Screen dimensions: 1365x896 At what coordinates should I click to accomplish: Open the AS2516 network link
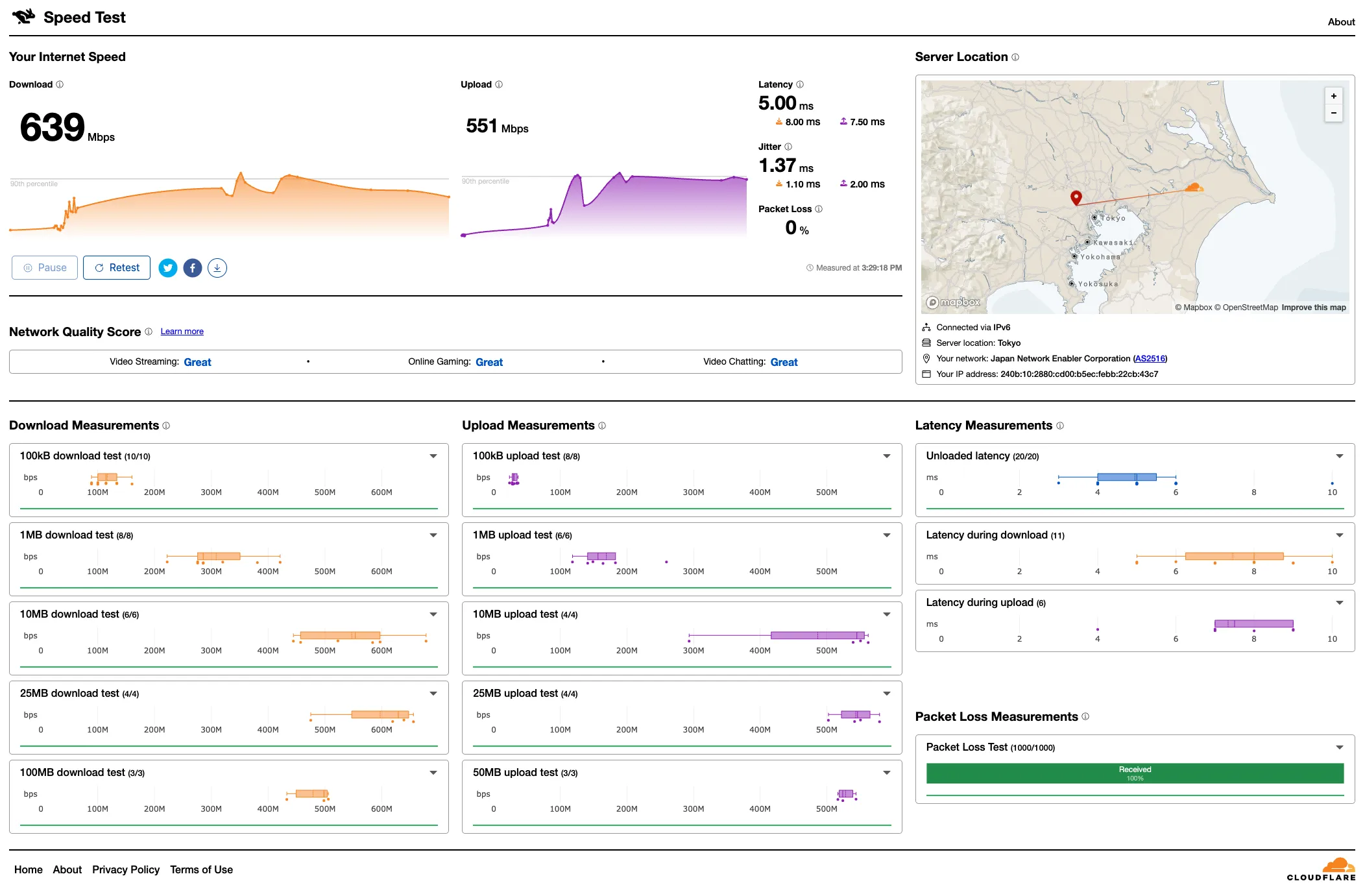[1149, 358]
